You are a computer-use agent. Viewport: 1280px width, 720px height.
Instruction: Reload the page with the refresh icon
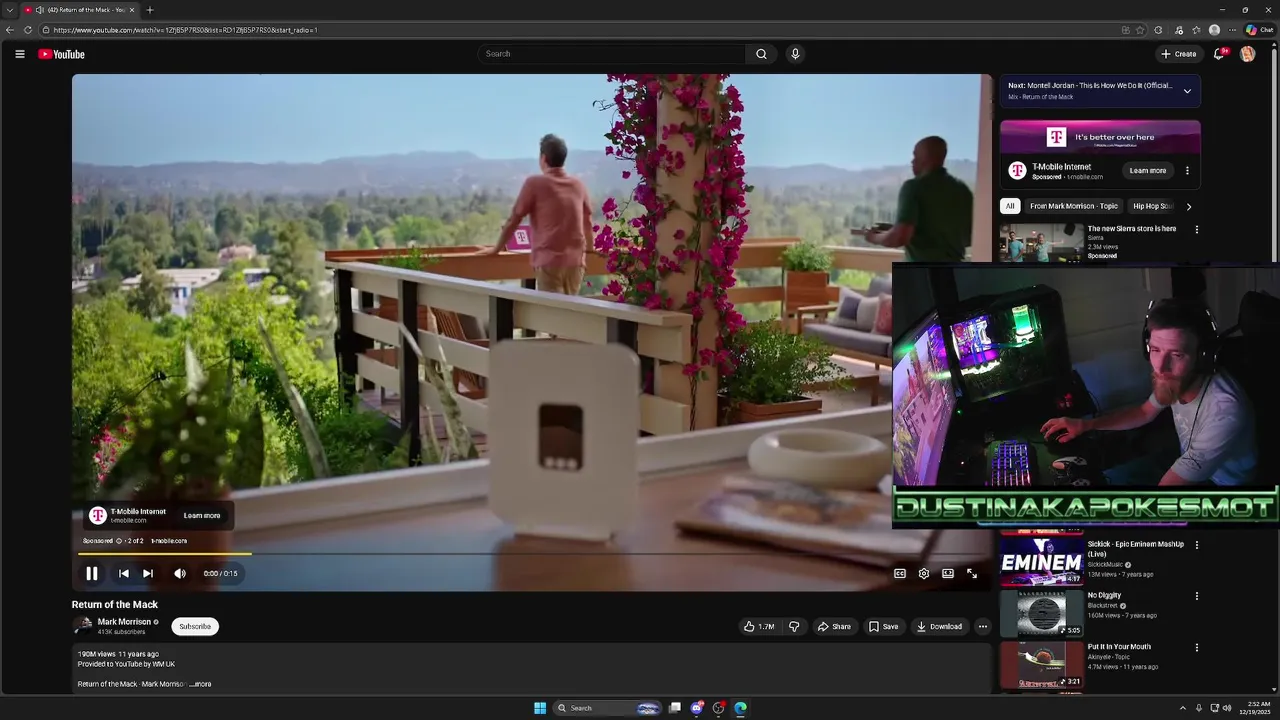coord(28,30)
